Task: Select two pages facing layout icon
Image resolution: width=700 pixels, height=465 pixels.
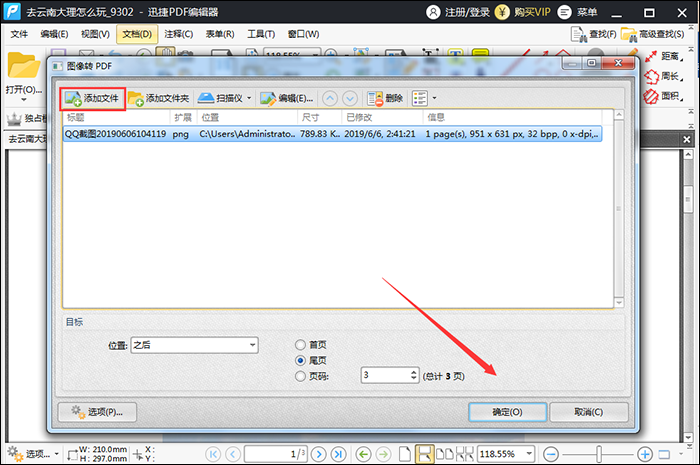Action: (x=444, y=454)
